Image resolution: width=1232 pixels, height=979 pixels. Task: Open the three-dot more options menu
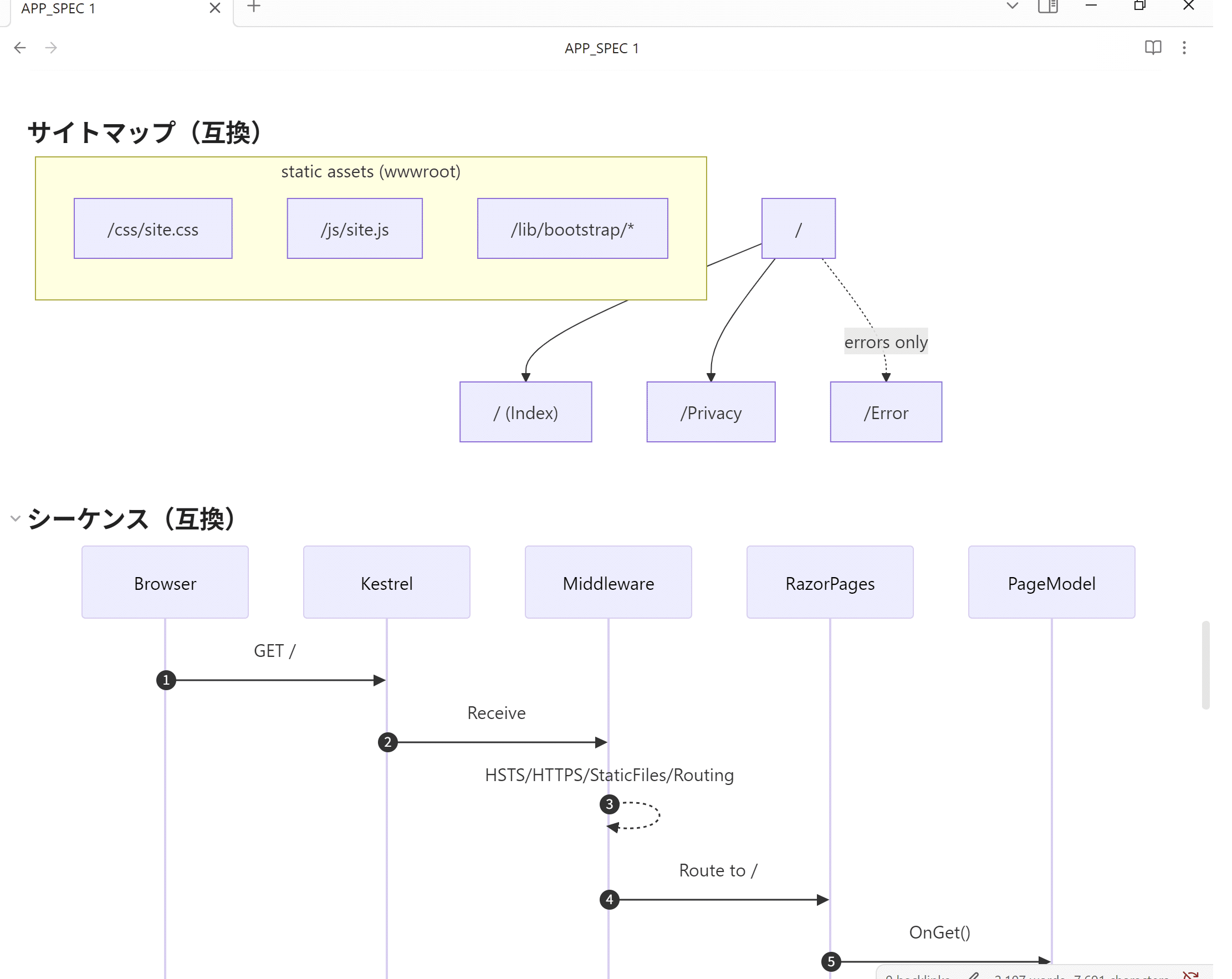tap(1184, 48)
